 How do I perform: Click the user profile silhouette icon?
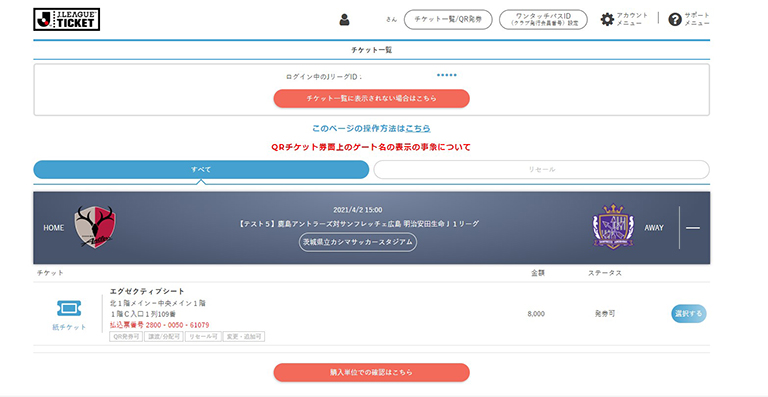(344, 20)
